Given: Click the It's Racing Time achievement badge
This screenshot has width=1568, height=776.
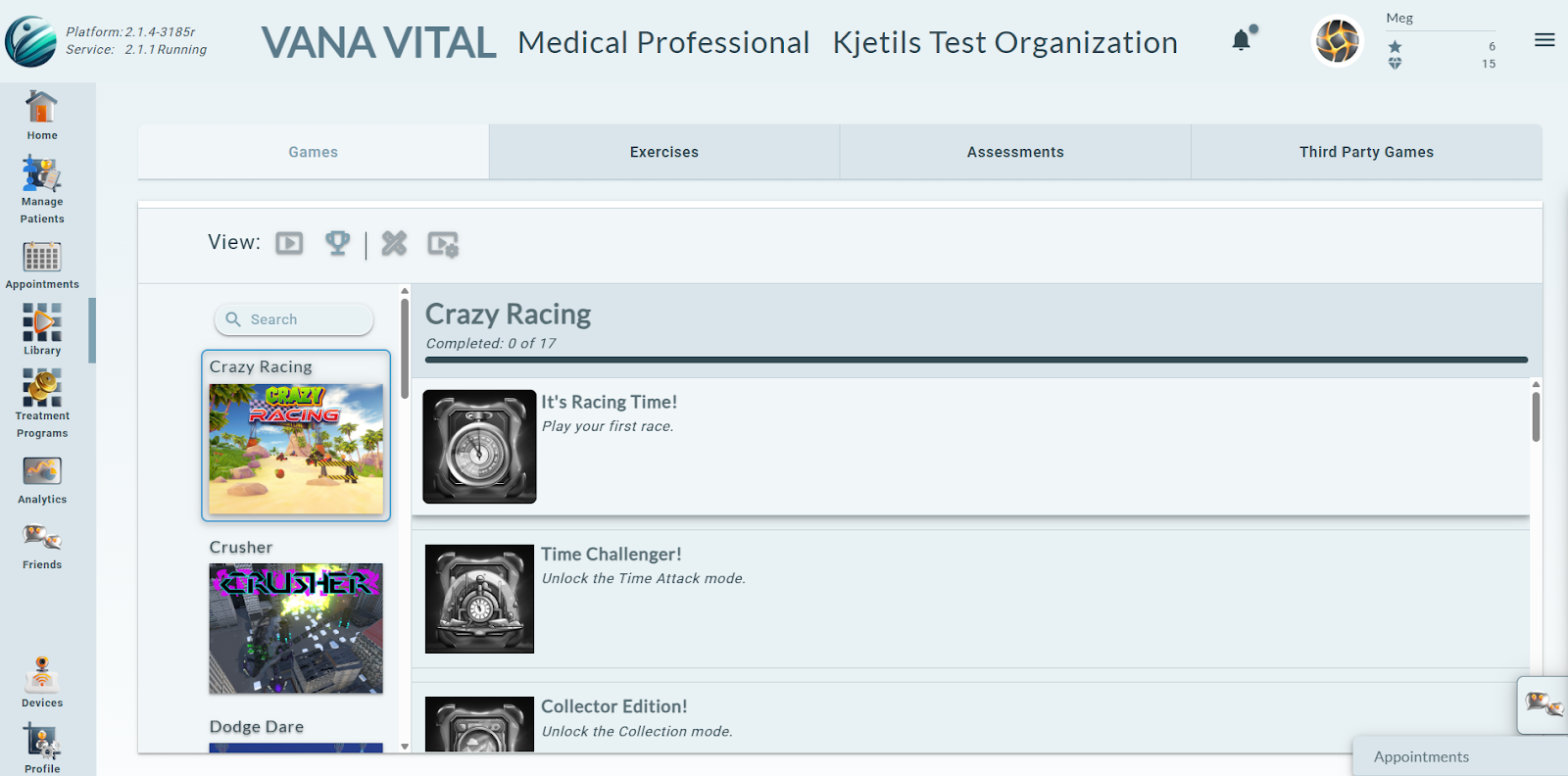Looking at the screenshot, I should 479,447.
